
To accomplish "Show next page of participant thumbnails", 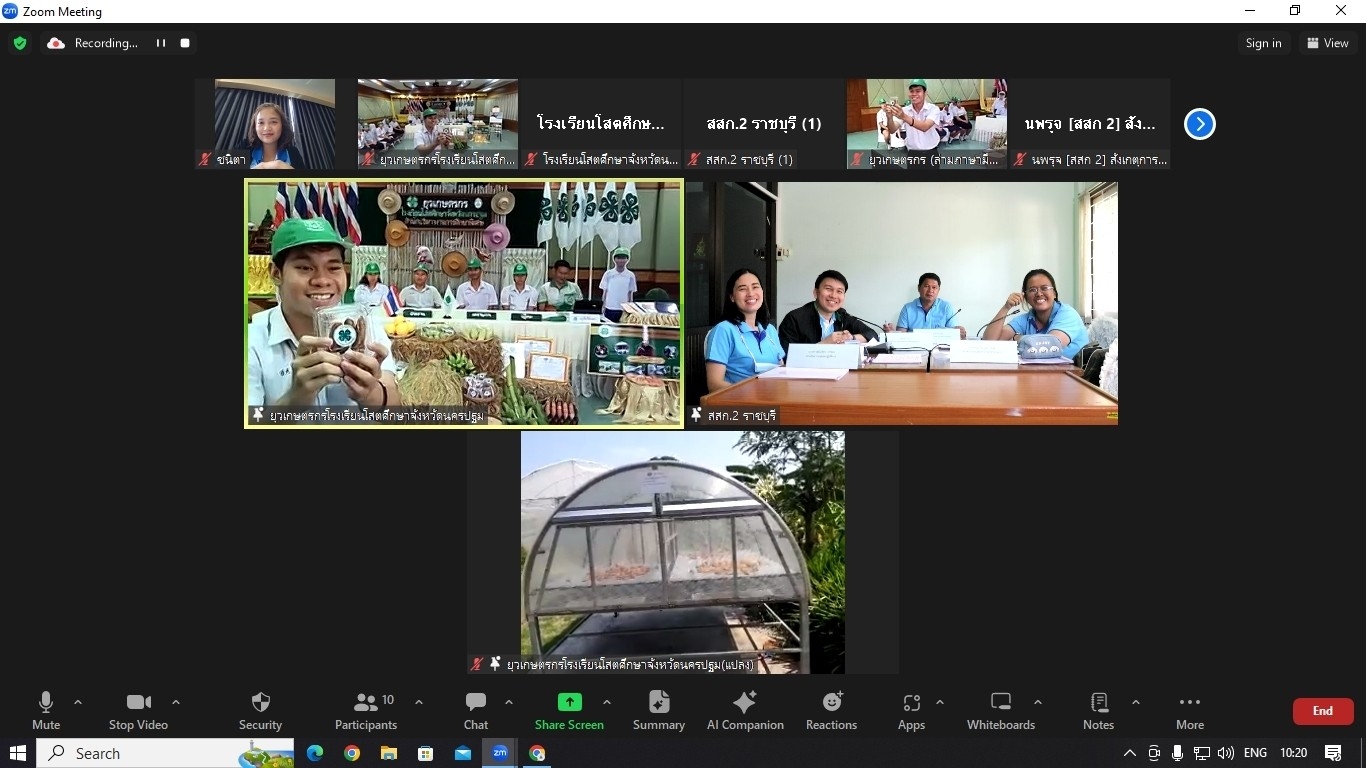I will 1199,124.
